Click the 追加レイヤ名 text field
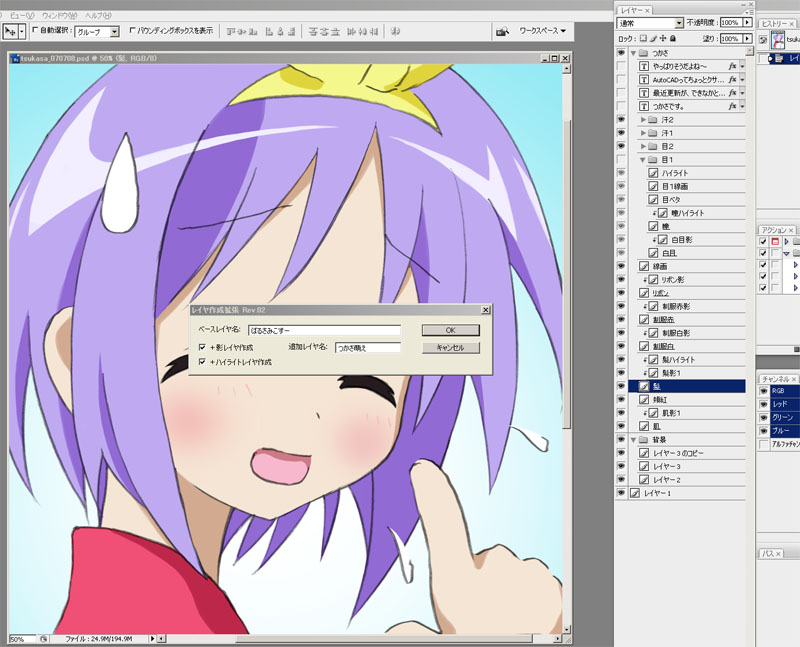The width and height of the screenshot is (800, 647). pyautogui.click(x=368, y=347)
